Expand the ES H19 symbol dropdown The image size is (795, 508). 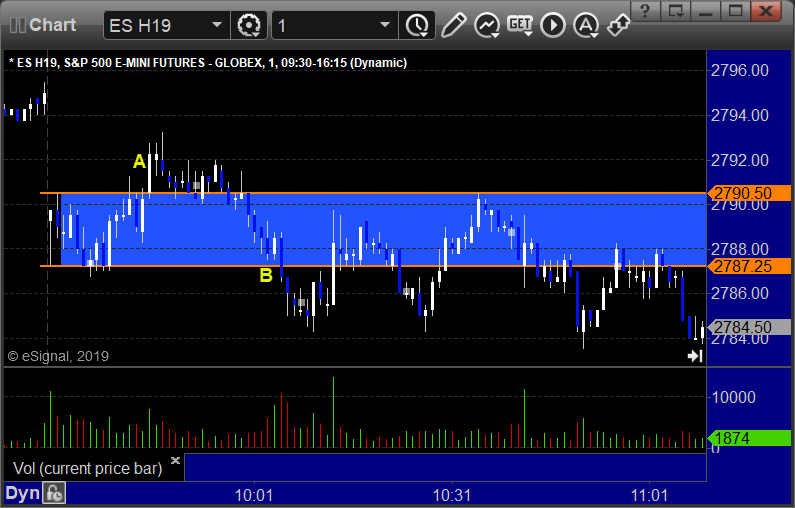216,25
